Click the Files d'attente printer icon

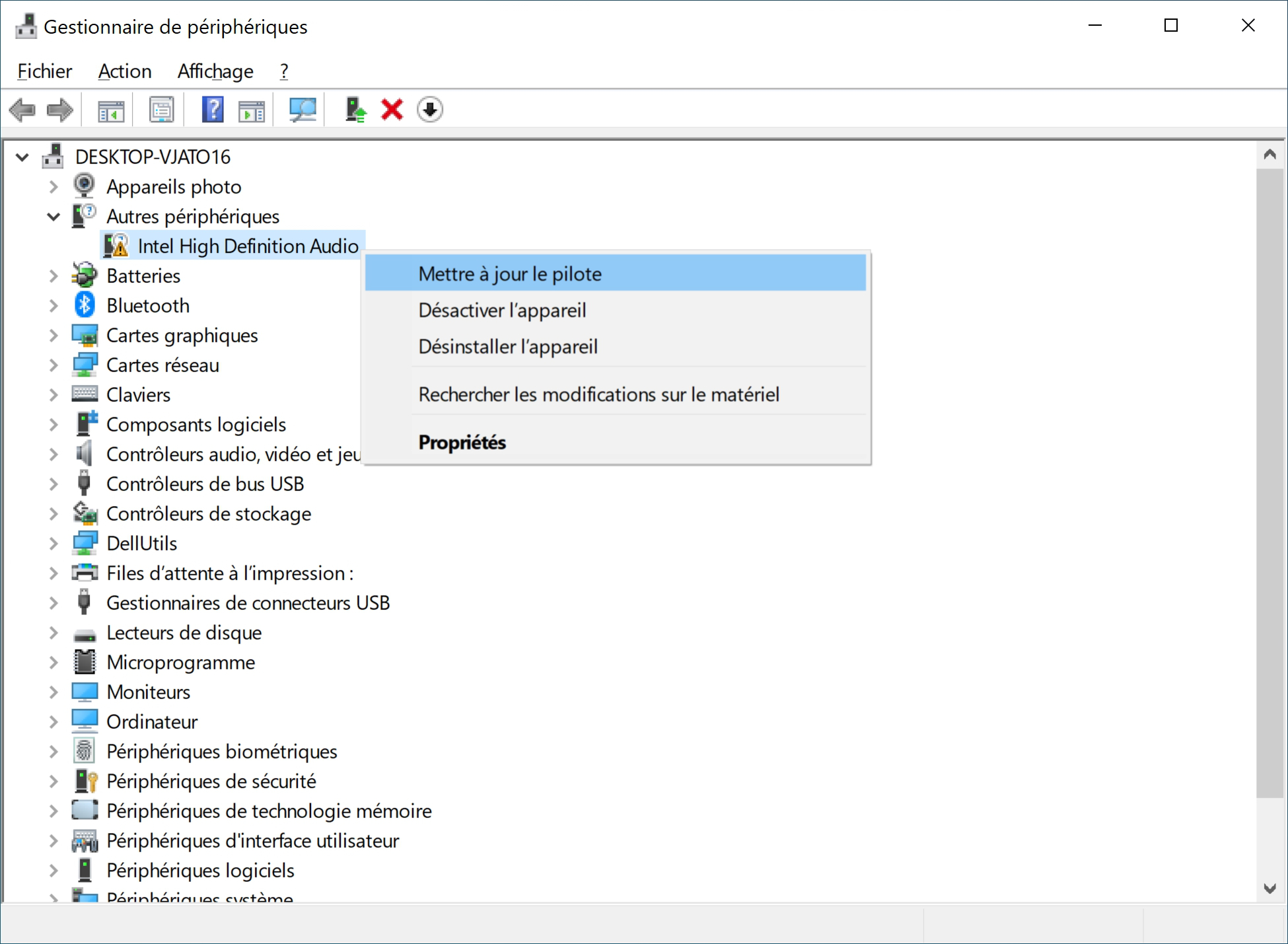pyautogui.click(x=85, y=573)
